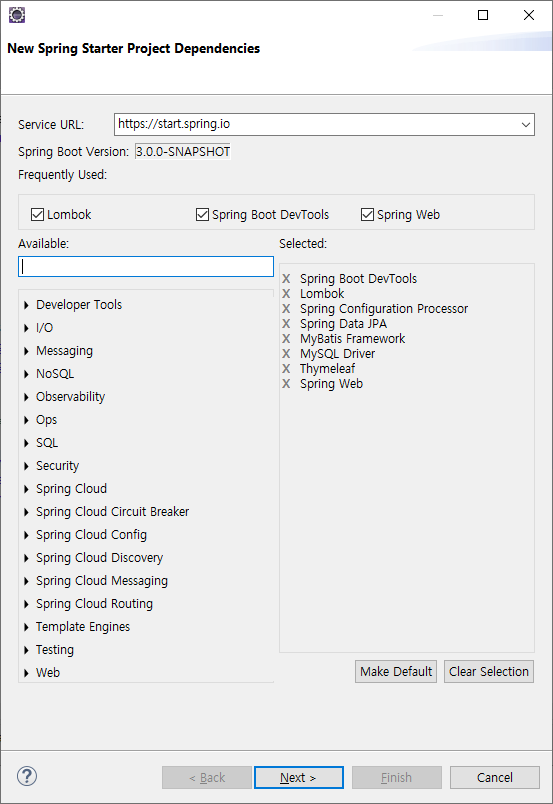Viewport: 553px width, 804px height.
Task: Click the help question mark icon
Action: coord(27,776)
